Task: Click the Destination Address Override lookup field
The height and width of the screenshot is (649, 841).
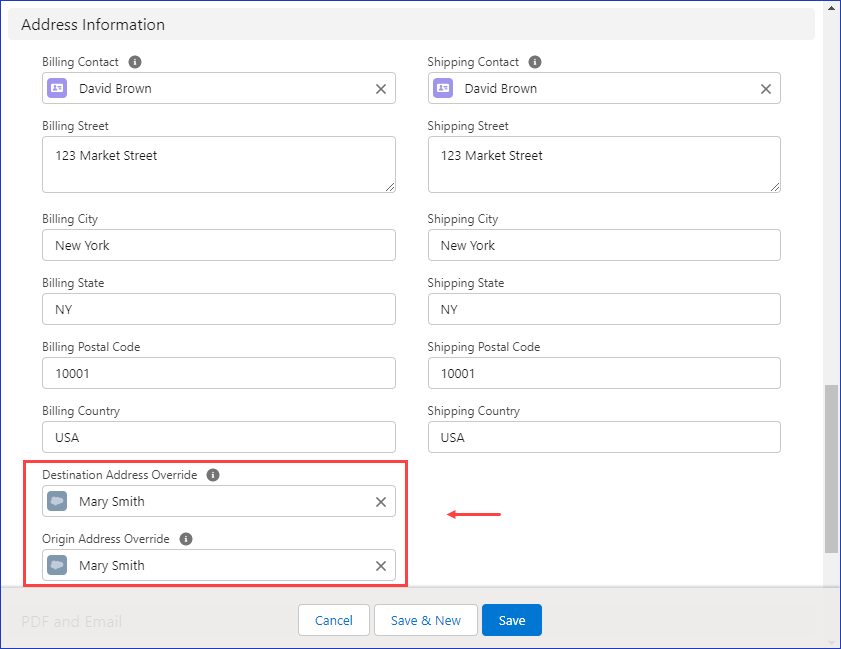Action: tap(219, 502)
